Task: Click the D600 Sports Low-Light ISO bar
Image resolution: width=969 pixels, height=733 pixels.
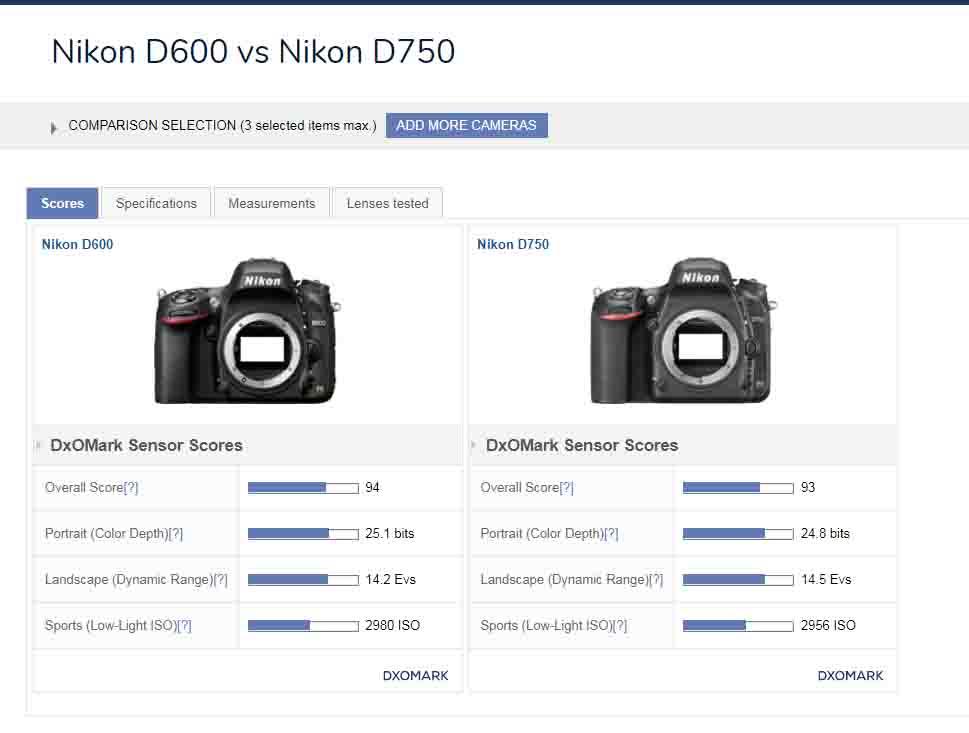Action: tap(303, 626)
